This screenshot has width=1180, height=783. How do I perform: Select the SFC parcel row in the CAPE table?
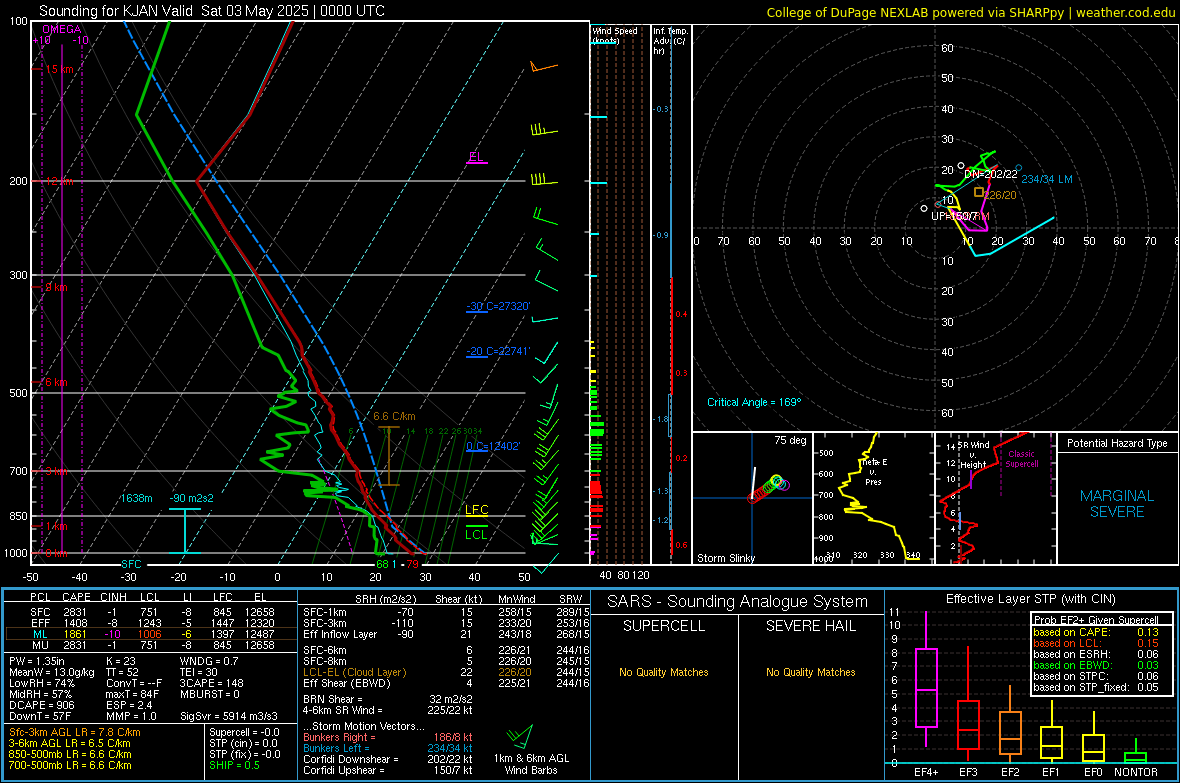pyautogui.click(x=151, y=612)
